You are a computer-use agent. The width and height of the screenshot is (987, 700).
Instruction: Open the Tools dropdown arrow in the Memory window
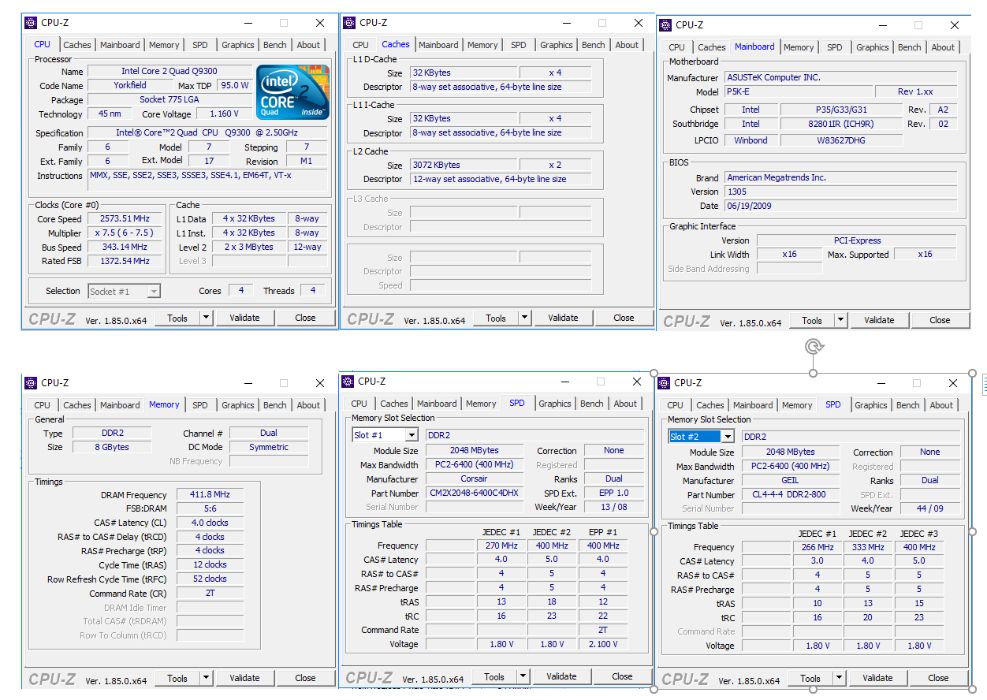click(206, 678)
